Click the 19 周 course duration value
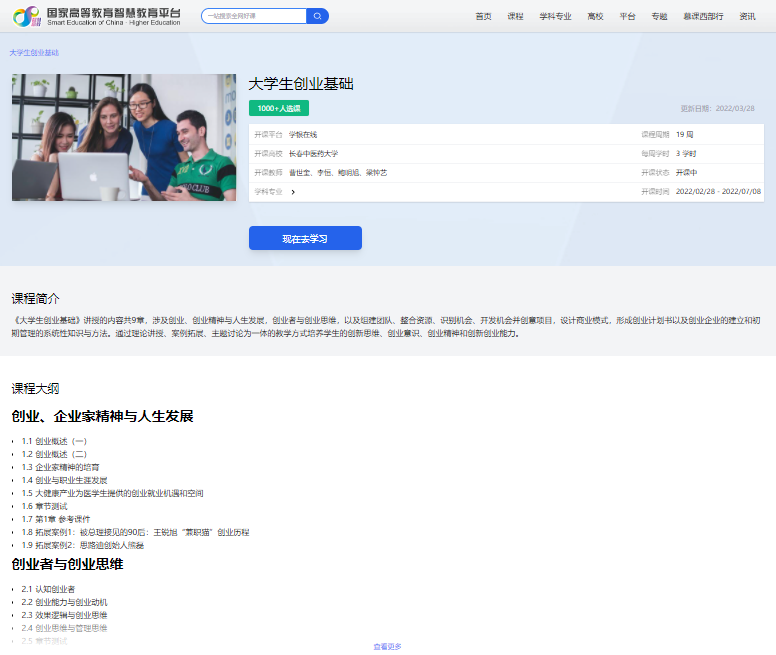 pos(684,135)
